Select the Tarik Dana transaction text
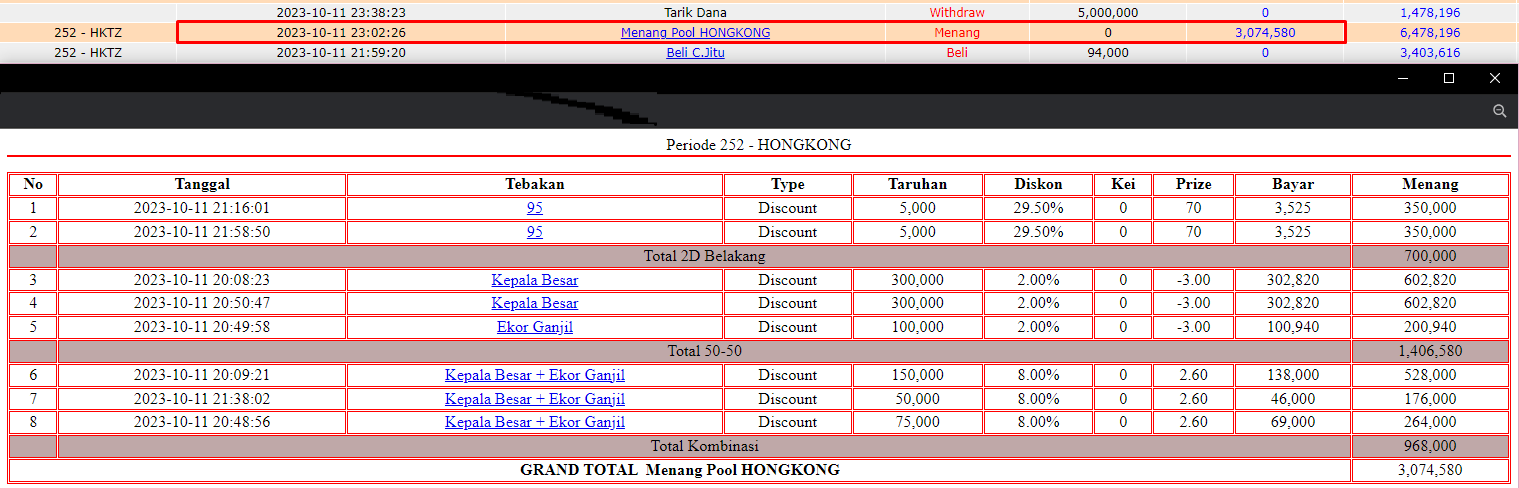This screenshot has height=488, width=1519. 695,13
